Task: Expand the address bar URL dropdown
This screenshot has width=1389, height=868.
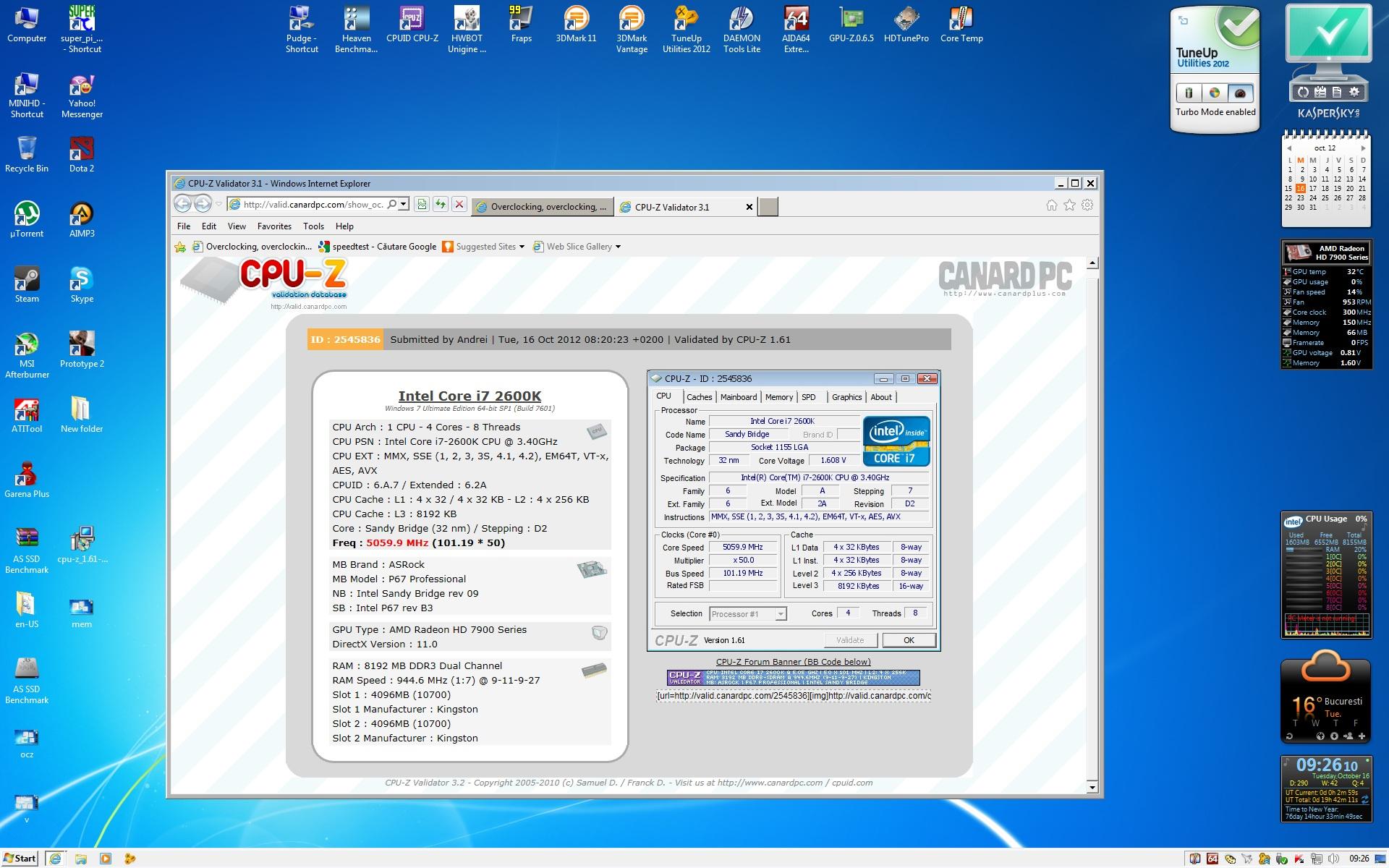Action: 404,205
